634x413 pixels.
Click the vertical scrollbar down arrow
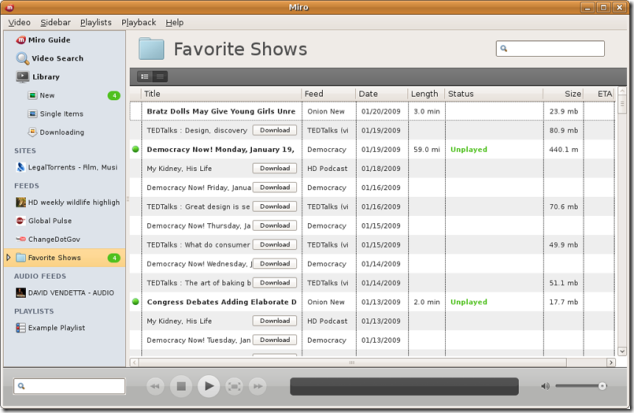pyautogui.click(x=622, y=352)
